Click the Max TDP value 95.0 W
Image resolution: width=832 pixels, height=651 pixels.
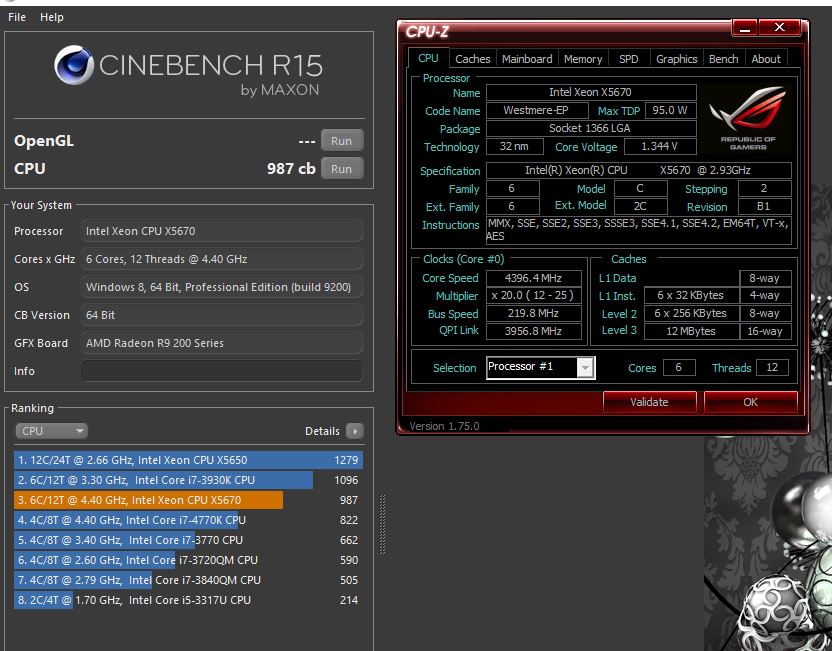[x=670, y=110]
